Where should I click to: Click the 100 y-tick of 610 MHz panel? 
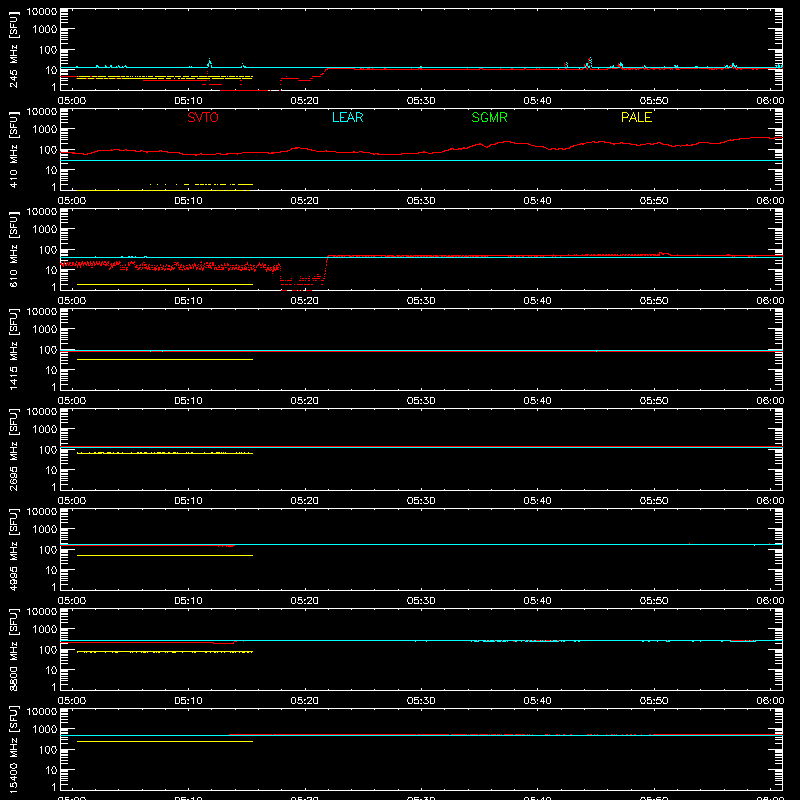pos(48,249)
